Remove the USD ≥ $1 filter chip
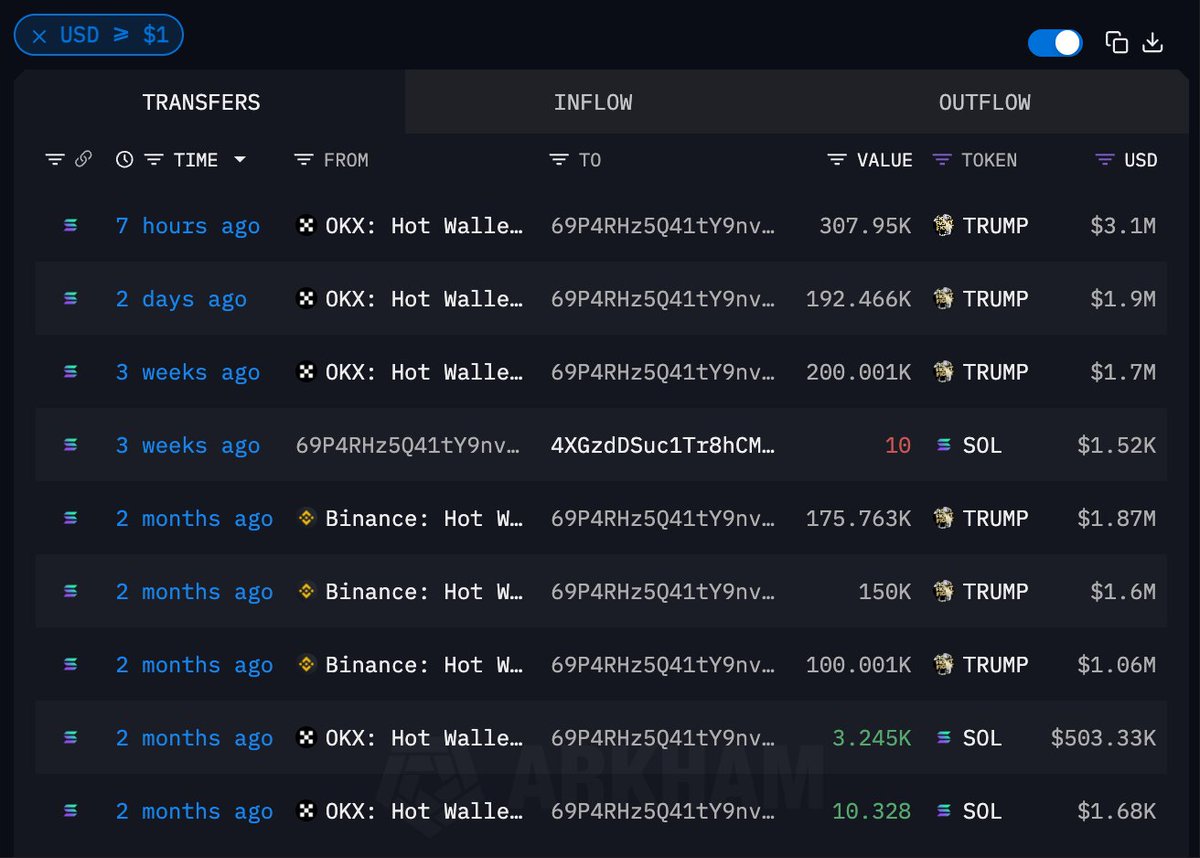1200x858 pixels. pyautogui.click(x=39, y=36)
